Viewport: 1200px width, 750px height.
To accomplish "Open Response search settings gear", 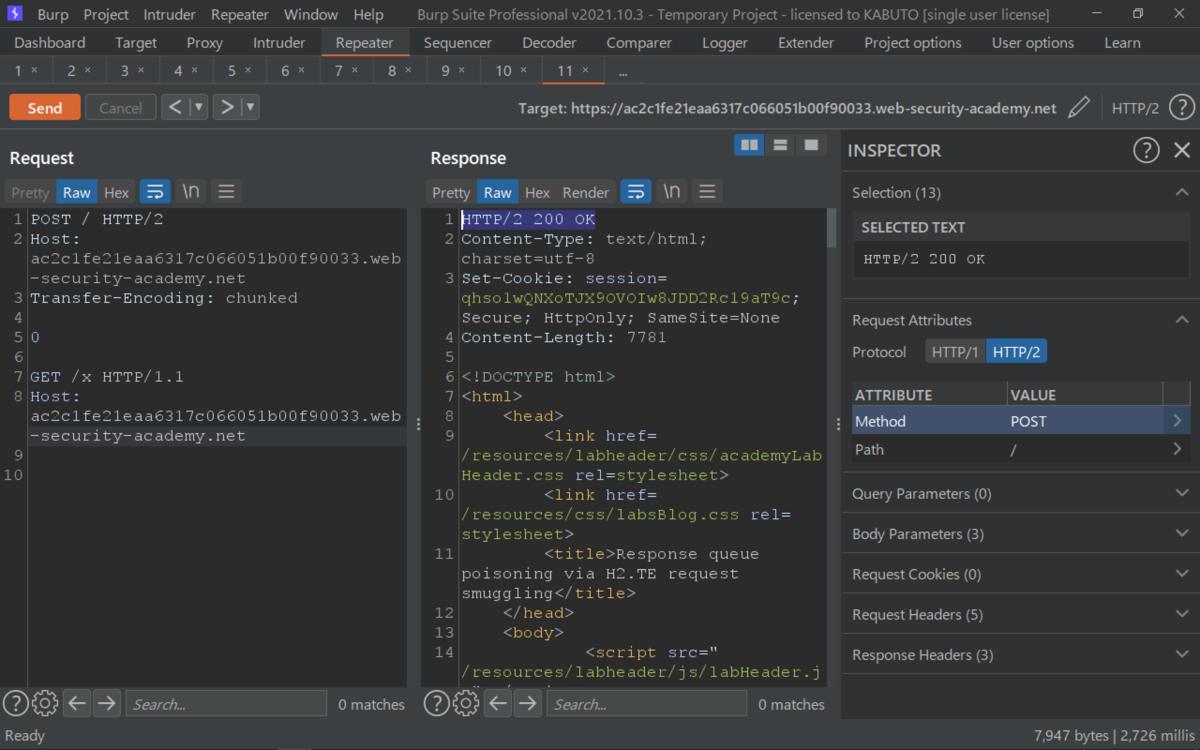I will [466, 704].
